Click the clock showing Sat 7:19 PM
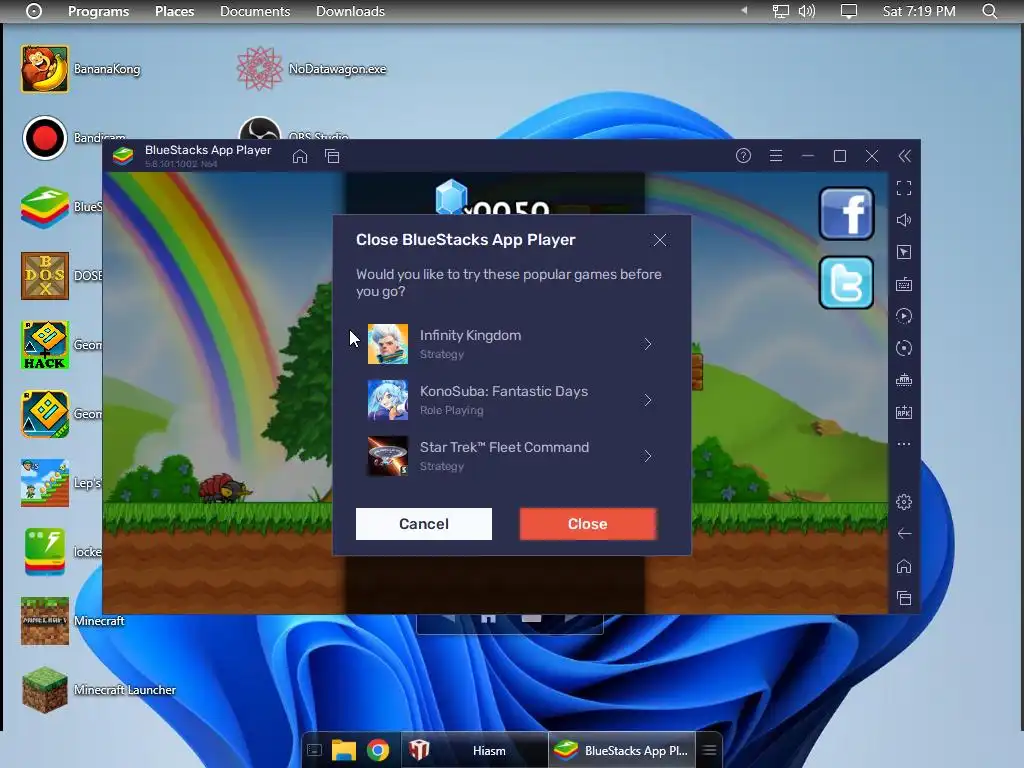 919,11
